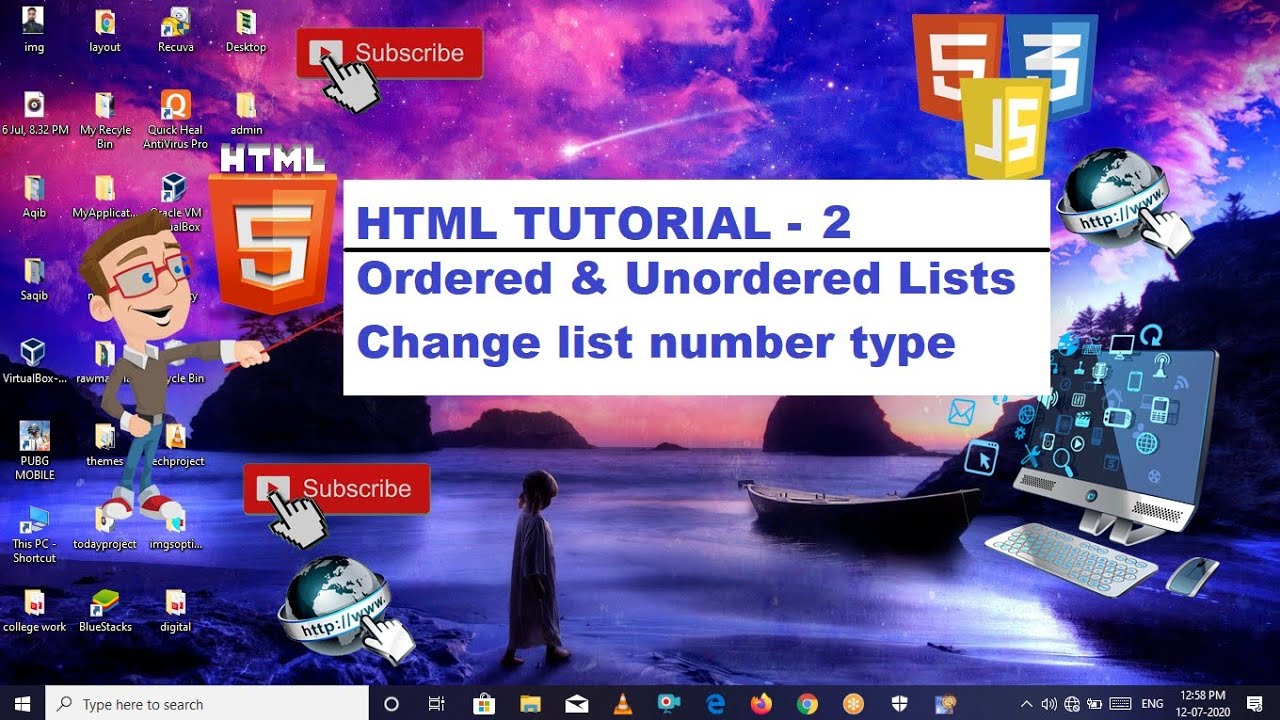The width and height of the screenshot is (1280, 720).
Task: Open the last pinned taskbar app icon
Action: (x=945, y=704)
